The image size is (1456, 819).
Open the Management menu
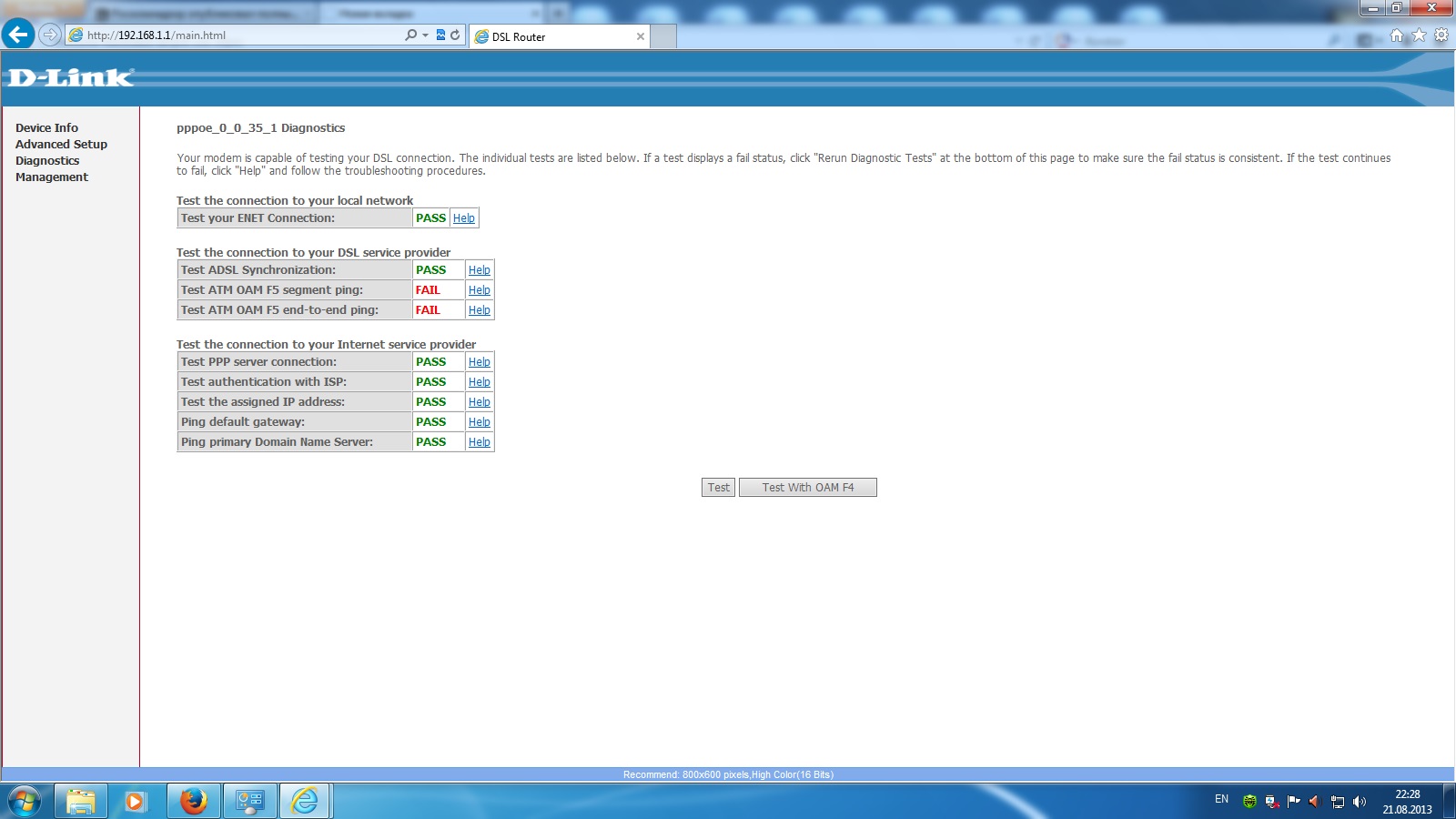pyautogui.click(x=52, y=177)
